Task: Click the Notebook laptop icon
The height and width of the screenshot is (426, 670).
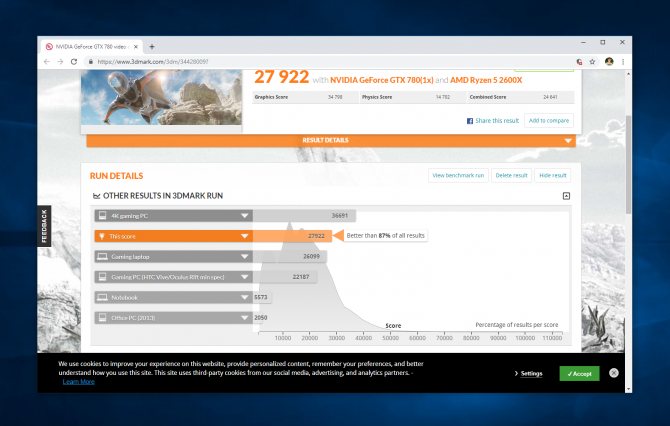Action: coord(103,297)
